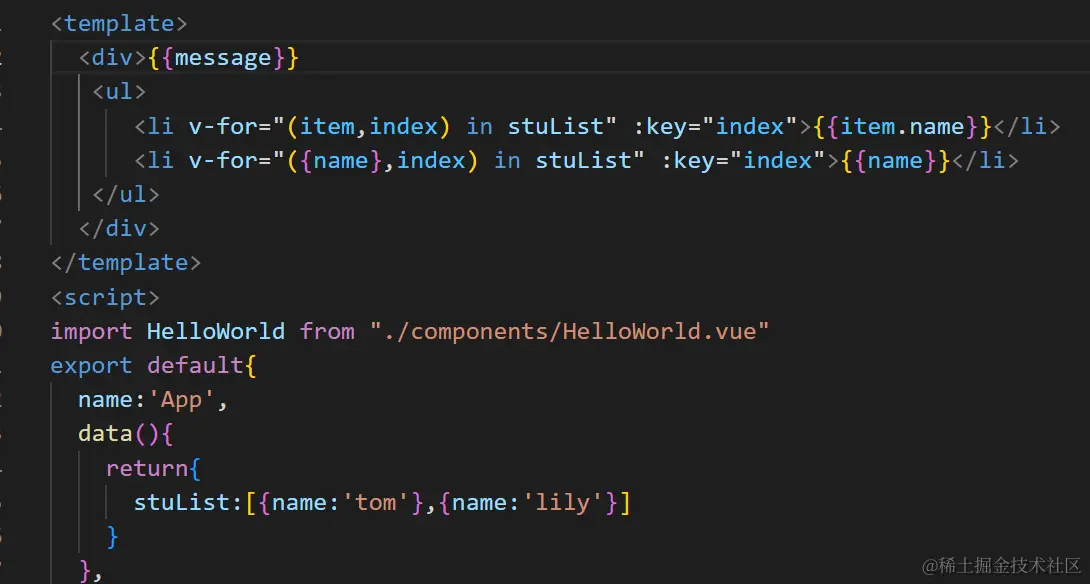1090x584 pixels.
Task: Click "(item,index)" in the first v-for
Action: tap(368, 127)
